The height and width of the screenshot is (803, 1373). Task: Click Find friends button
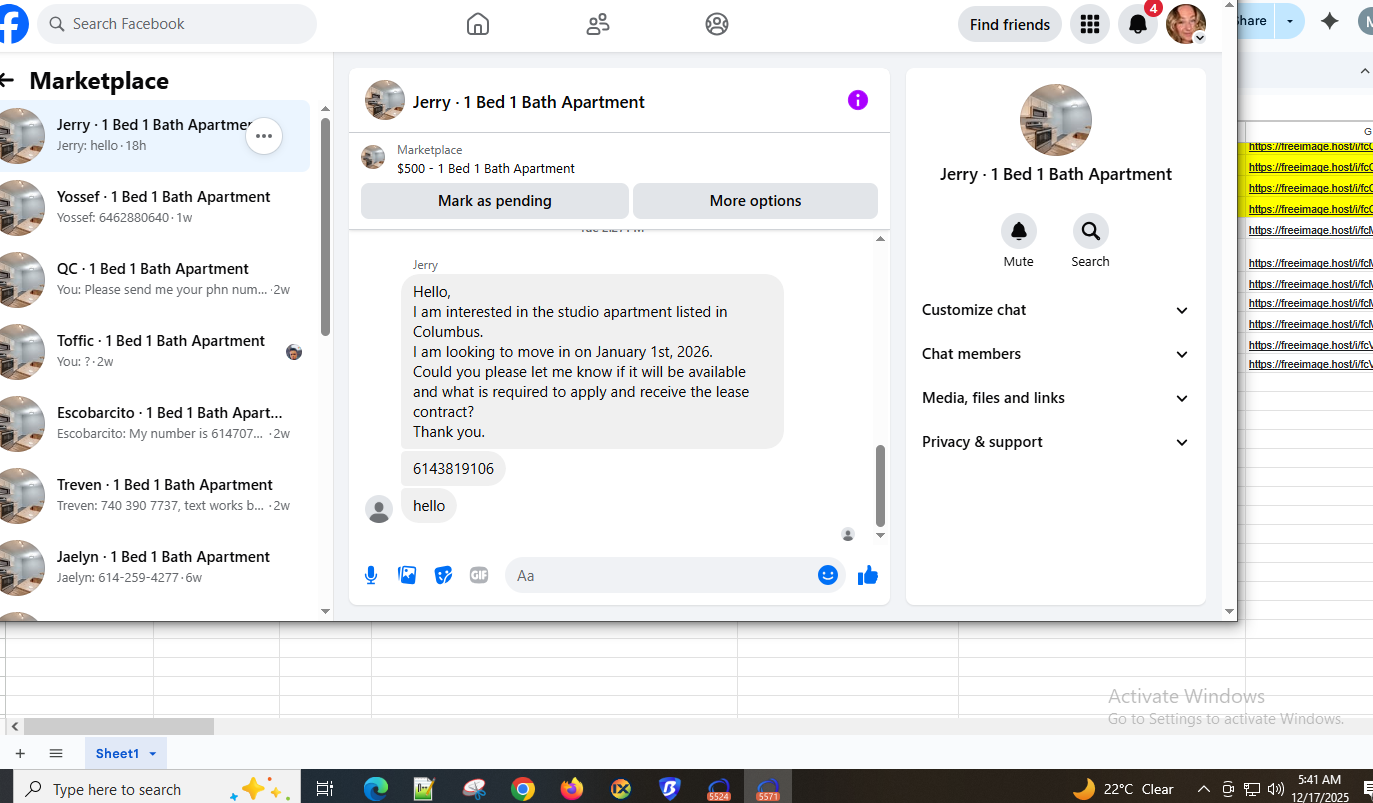tap(1010, 24)
